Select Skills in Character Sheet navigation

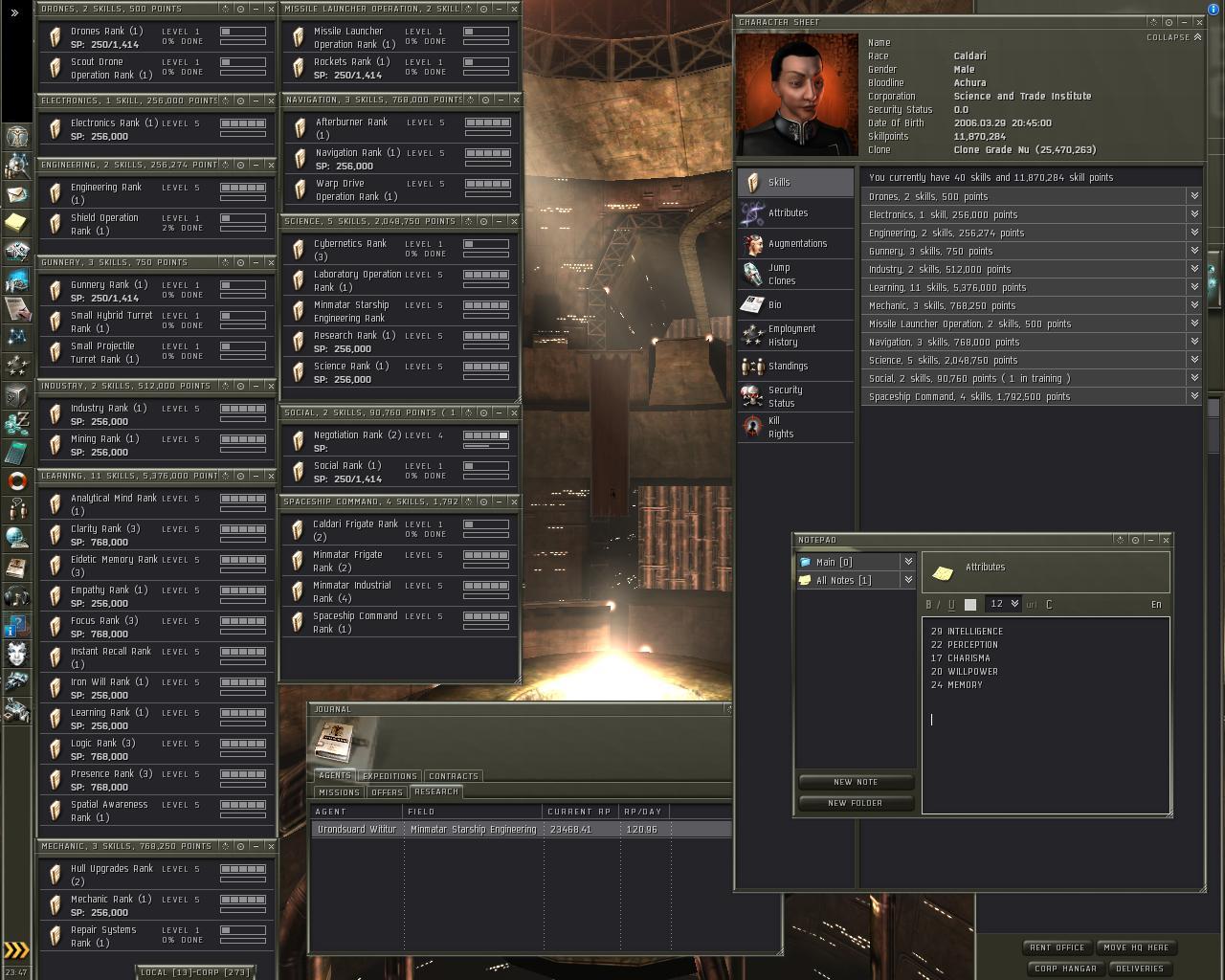(x=795, y=182)
